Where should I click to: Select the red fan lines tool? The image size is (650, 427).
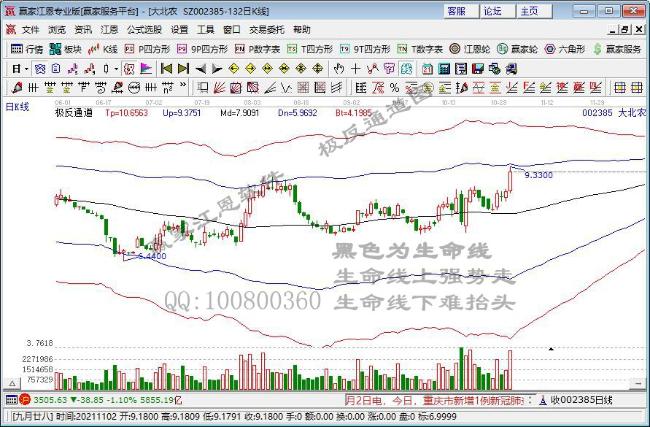(x=219, y=87)
